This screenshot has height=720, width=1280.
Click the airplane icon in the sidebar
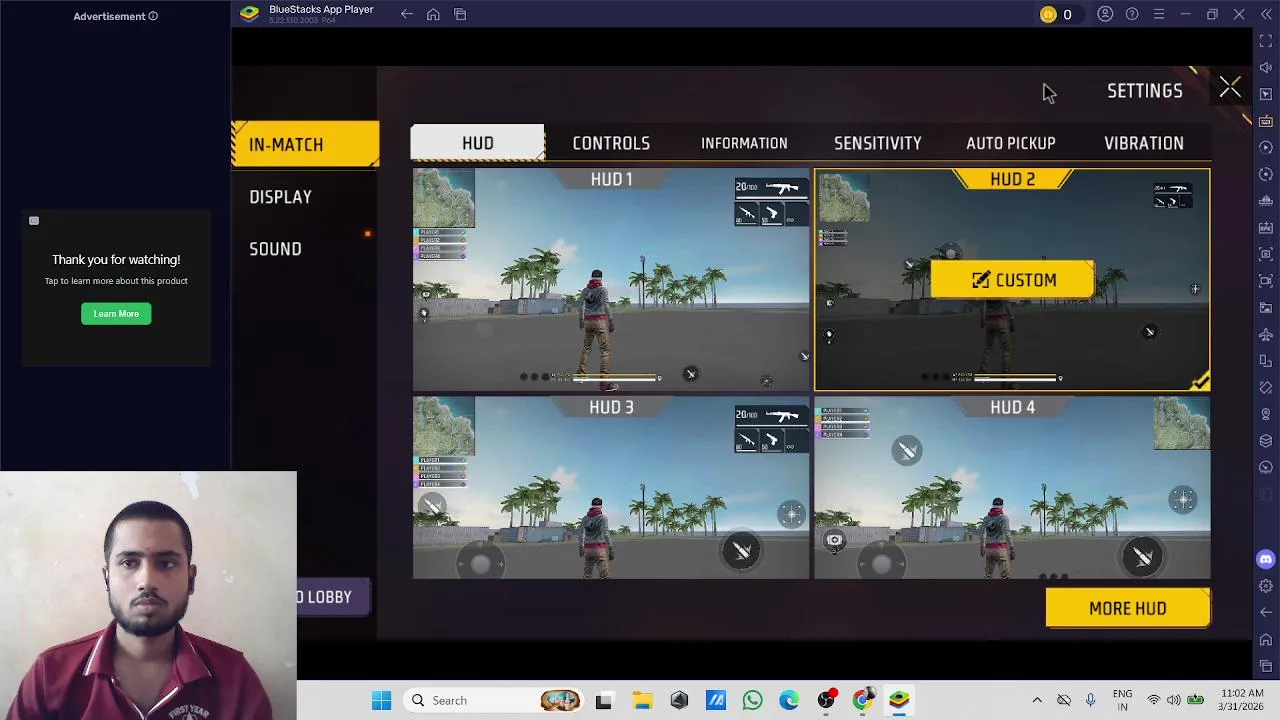1266,334
